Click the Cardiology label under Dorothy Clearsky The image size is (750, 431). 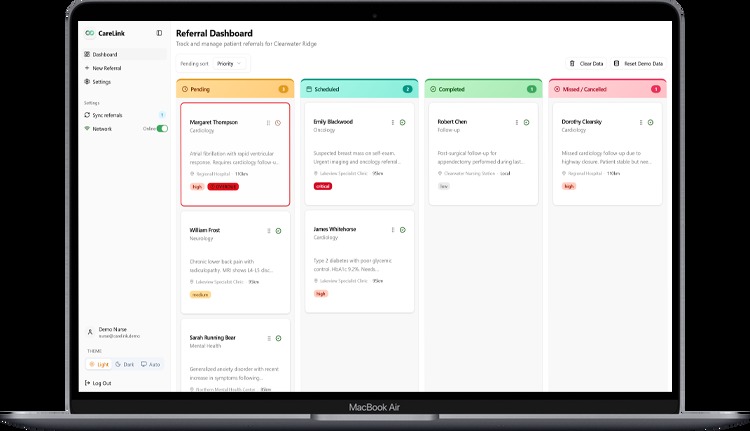click(574, 130)
